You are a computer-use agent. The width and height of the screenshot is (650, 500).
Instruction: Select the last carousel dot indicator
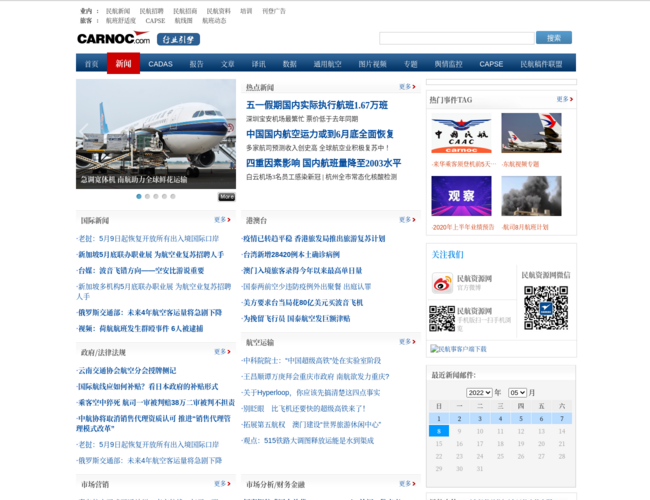[172, 196]
